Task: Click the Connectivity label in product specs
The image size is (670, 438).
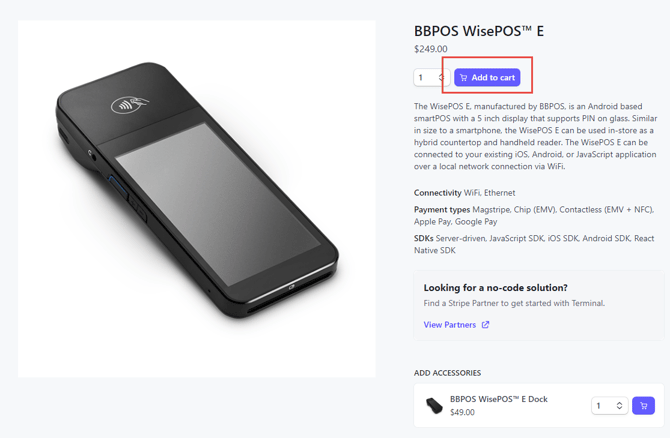Action: pos(438,193)
